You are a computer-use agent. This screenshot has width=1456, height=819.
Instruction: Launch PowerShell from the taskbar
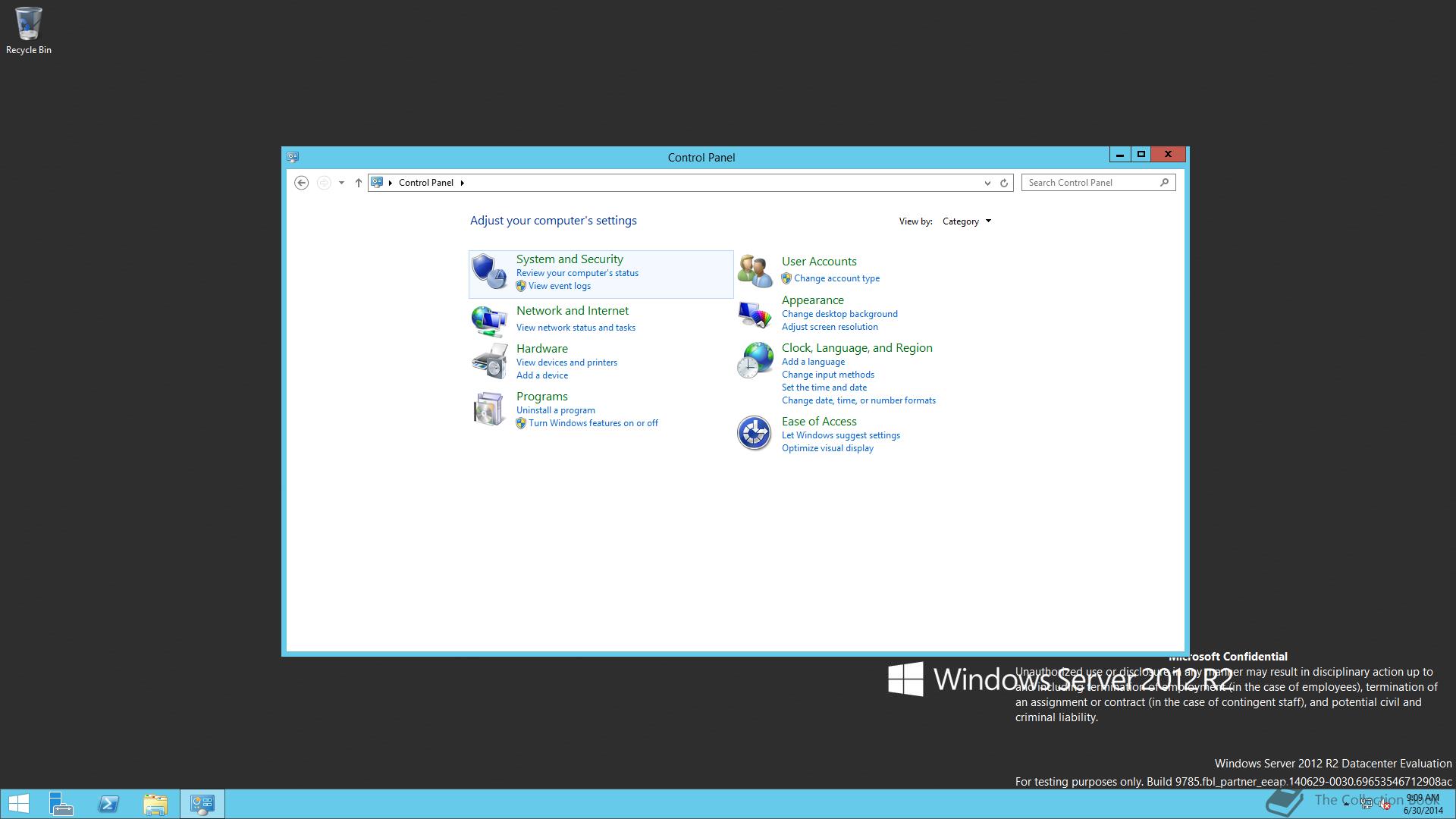[x=108, y=804]
